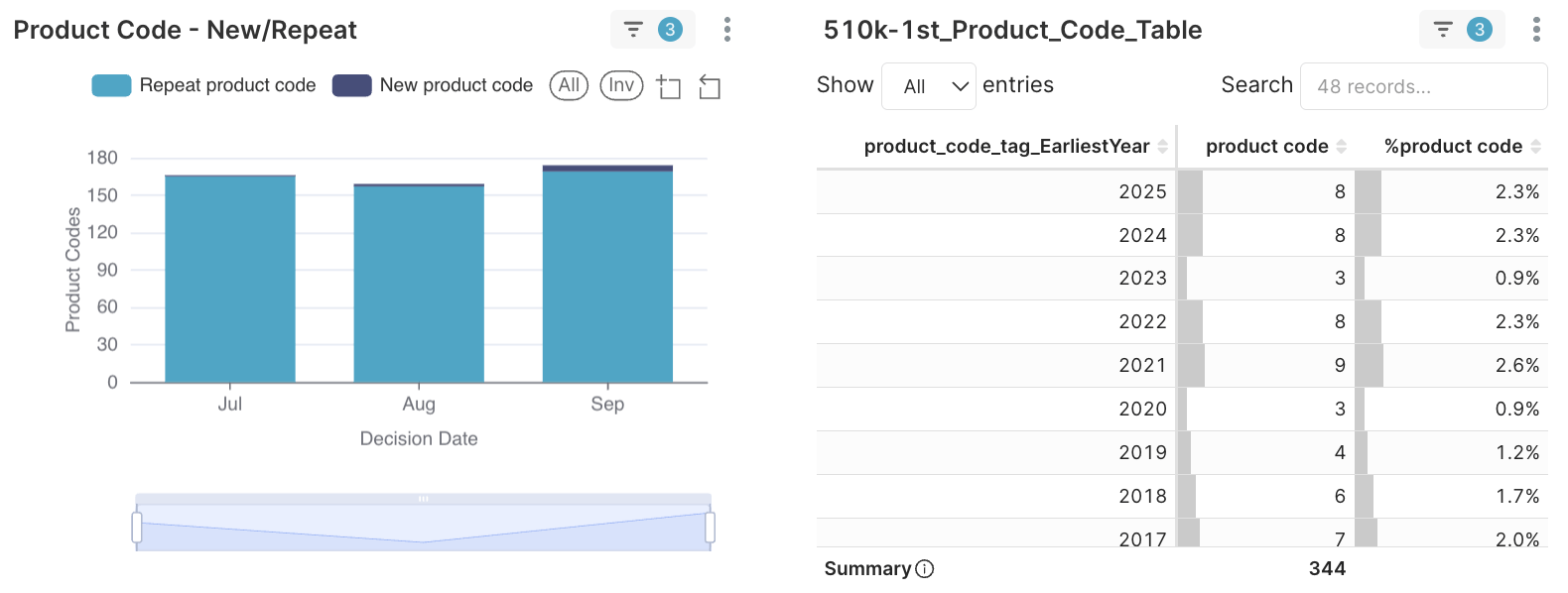Click Summary info circle icon

tap(925, 569)
